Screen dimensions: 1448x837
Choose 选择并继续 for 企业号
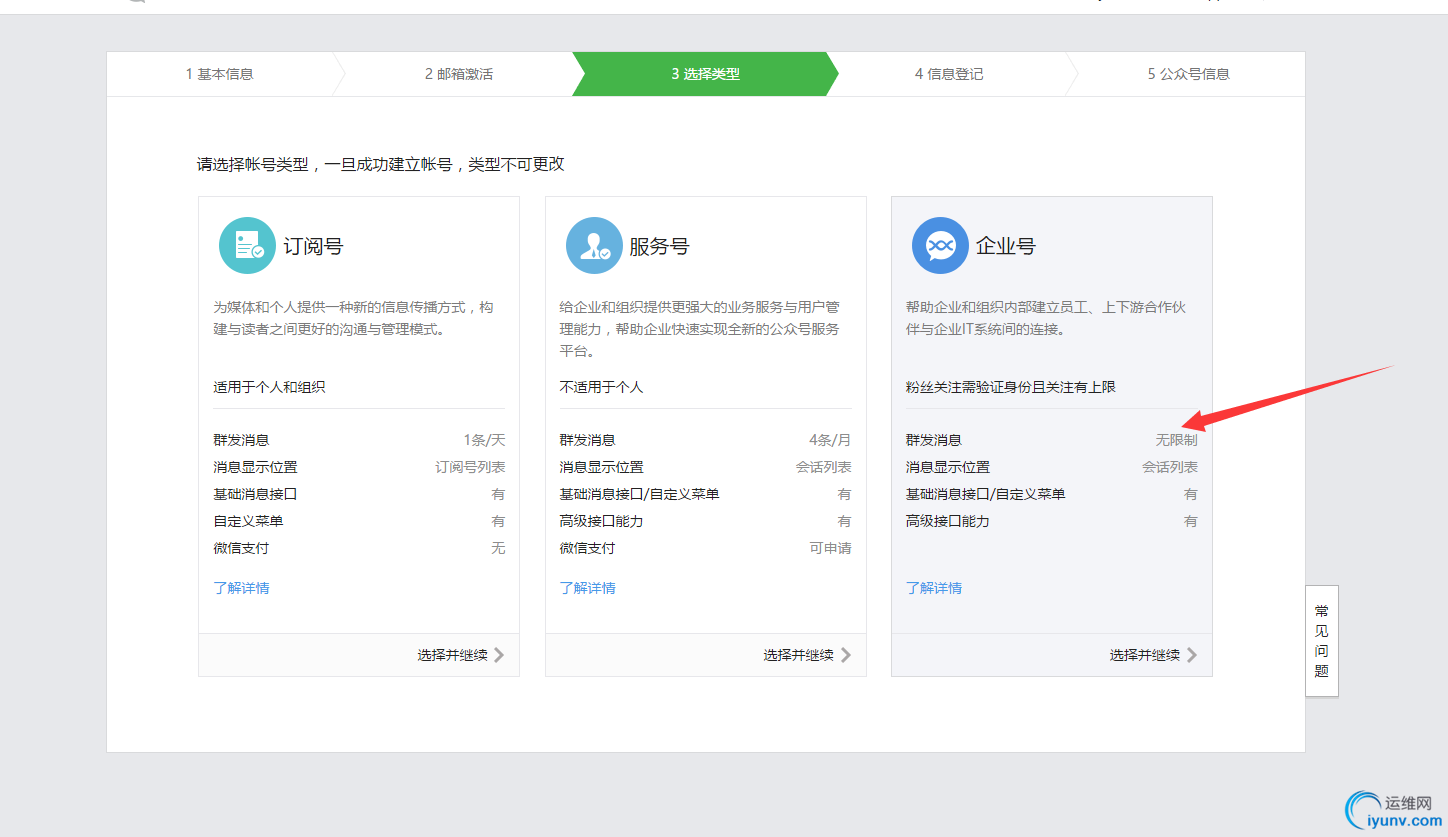coord(1144,655)
